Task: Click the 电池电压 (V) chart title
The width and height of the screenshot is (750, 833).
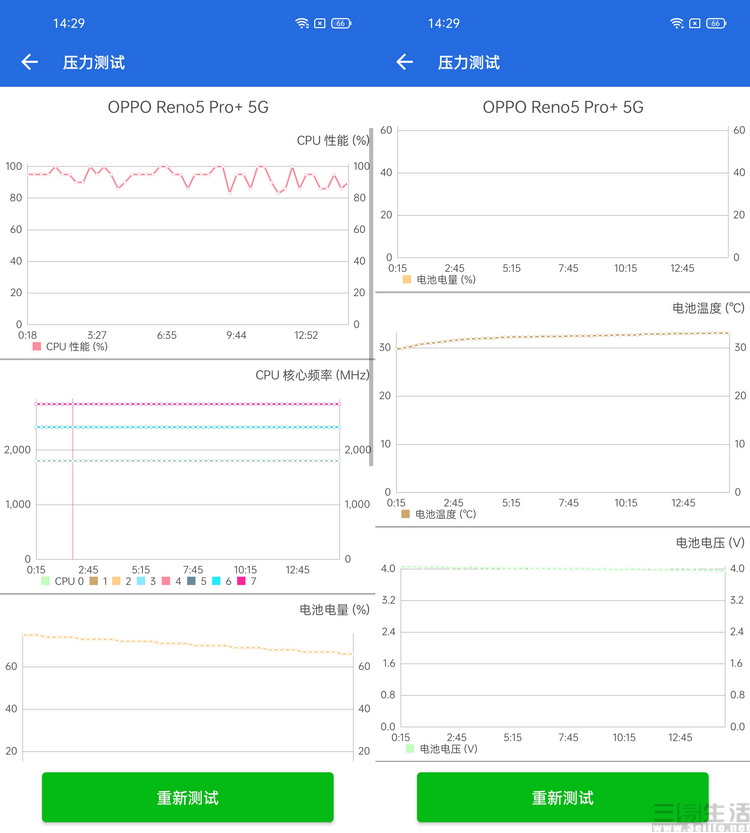Action: (x=710, y=542)
